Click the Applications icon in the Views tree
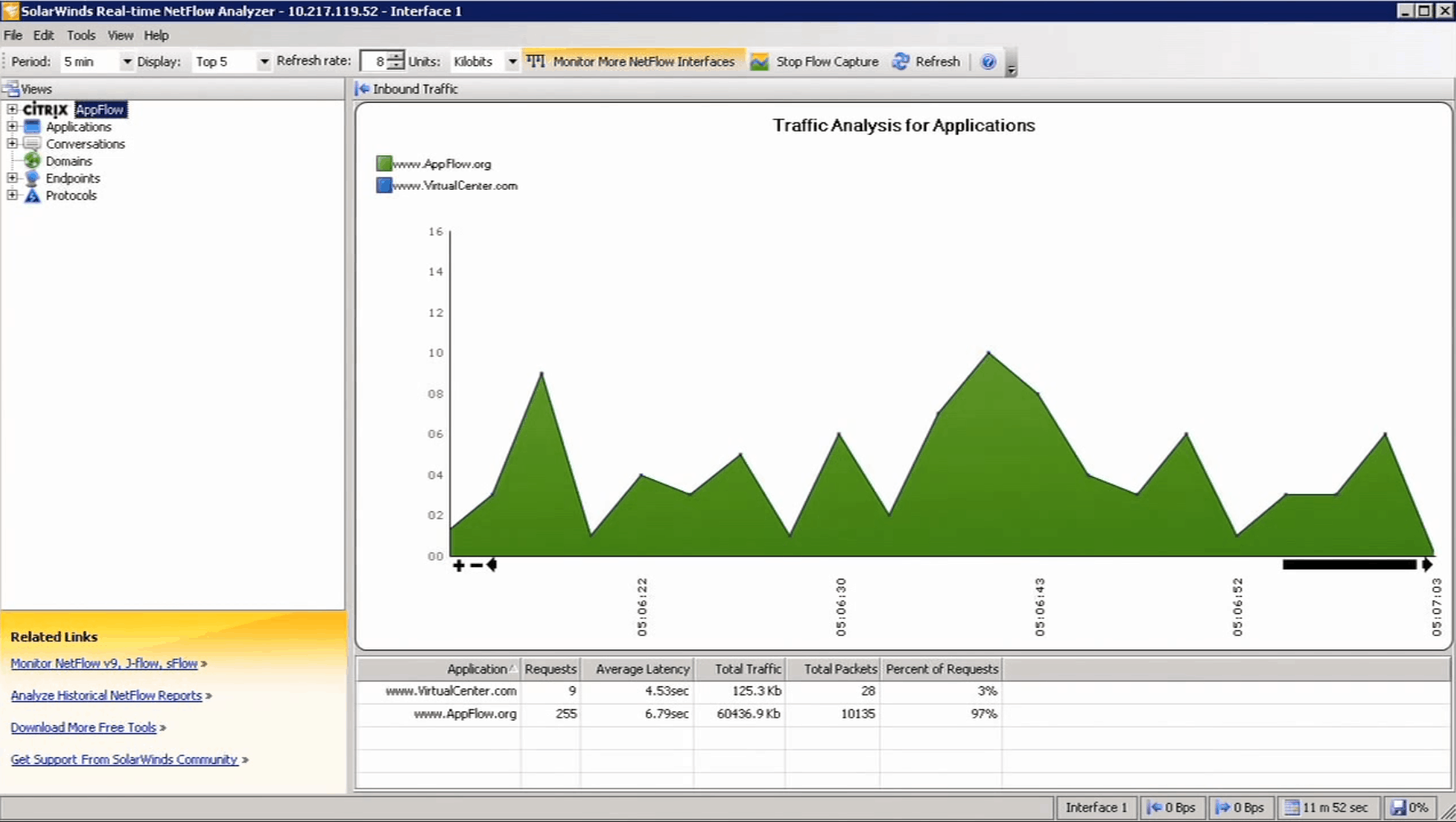The height and width of the screenshot is (822, 1456). point(31,127)
